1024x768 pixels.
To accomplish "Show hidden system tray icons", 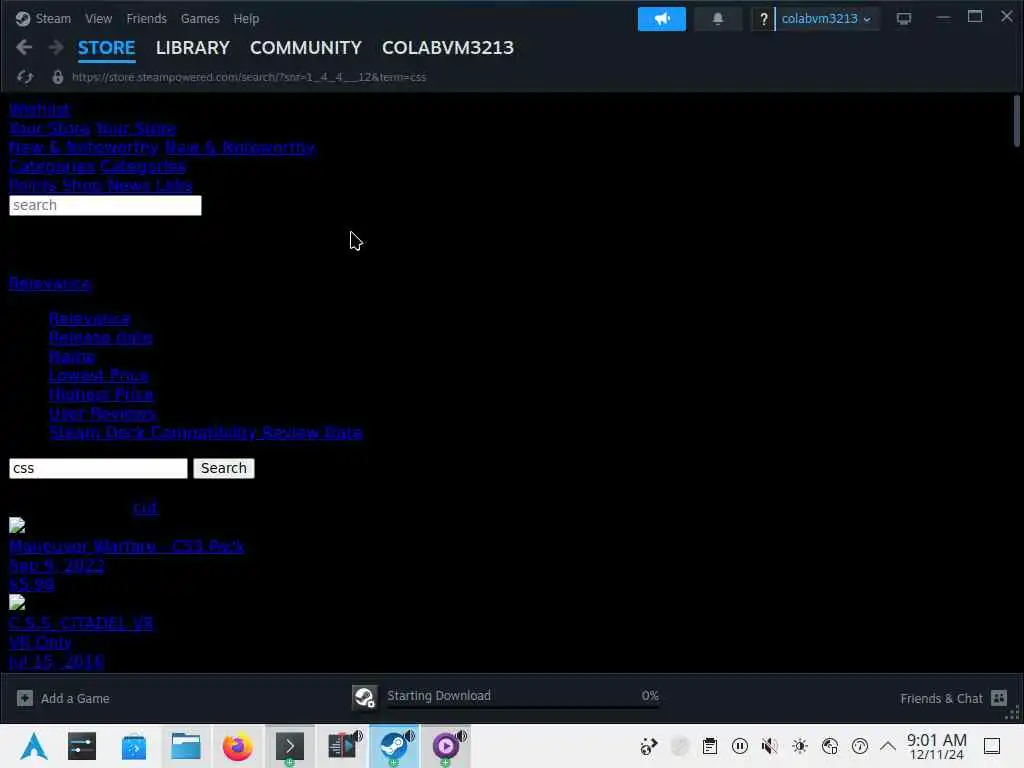I will 888,746.
